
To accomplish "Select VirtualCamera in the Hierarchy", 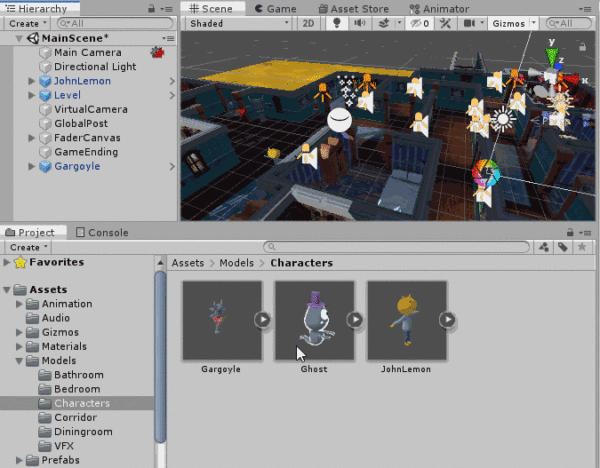I will click(x=91, y=109).
